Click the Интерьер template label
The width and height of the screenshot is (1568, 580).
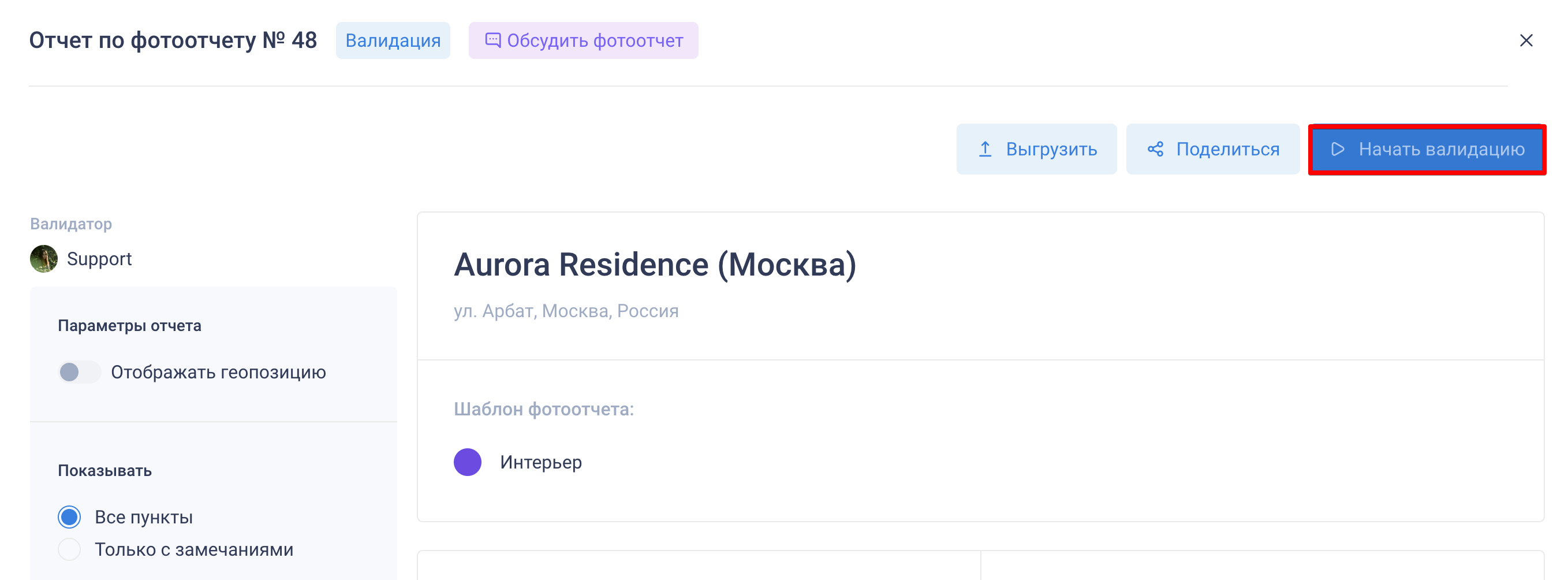(x=540, y=462)
